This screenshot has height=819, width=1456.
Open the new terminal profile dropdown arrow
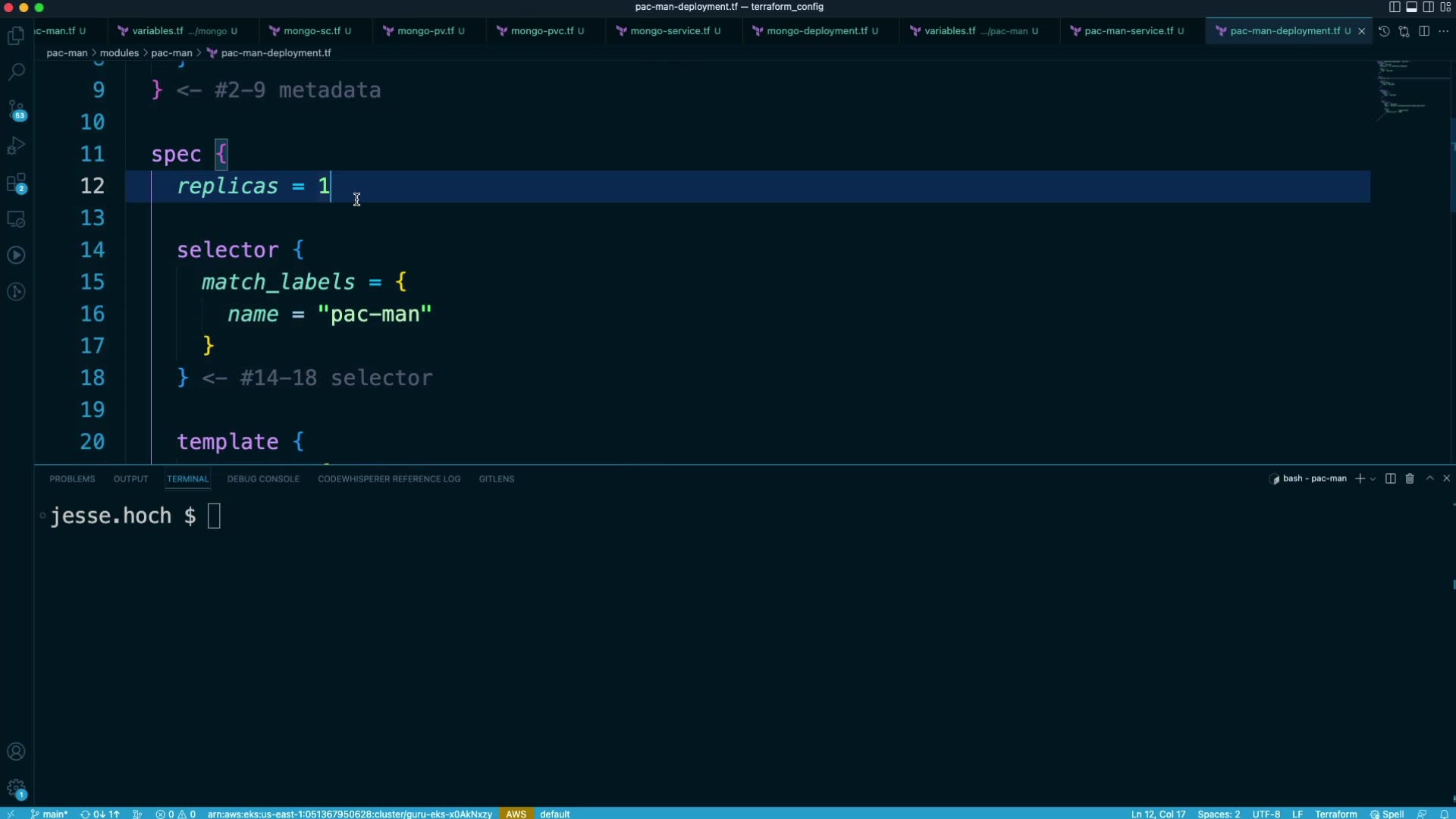coord(1373,479)
